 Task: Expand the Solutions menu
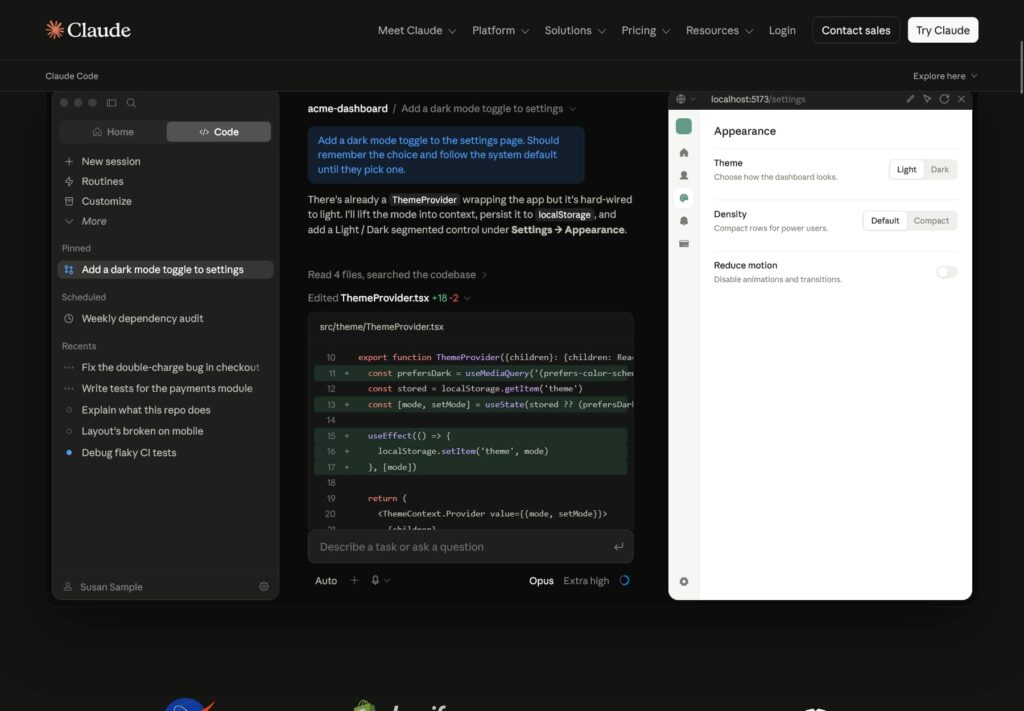(575, 30)
